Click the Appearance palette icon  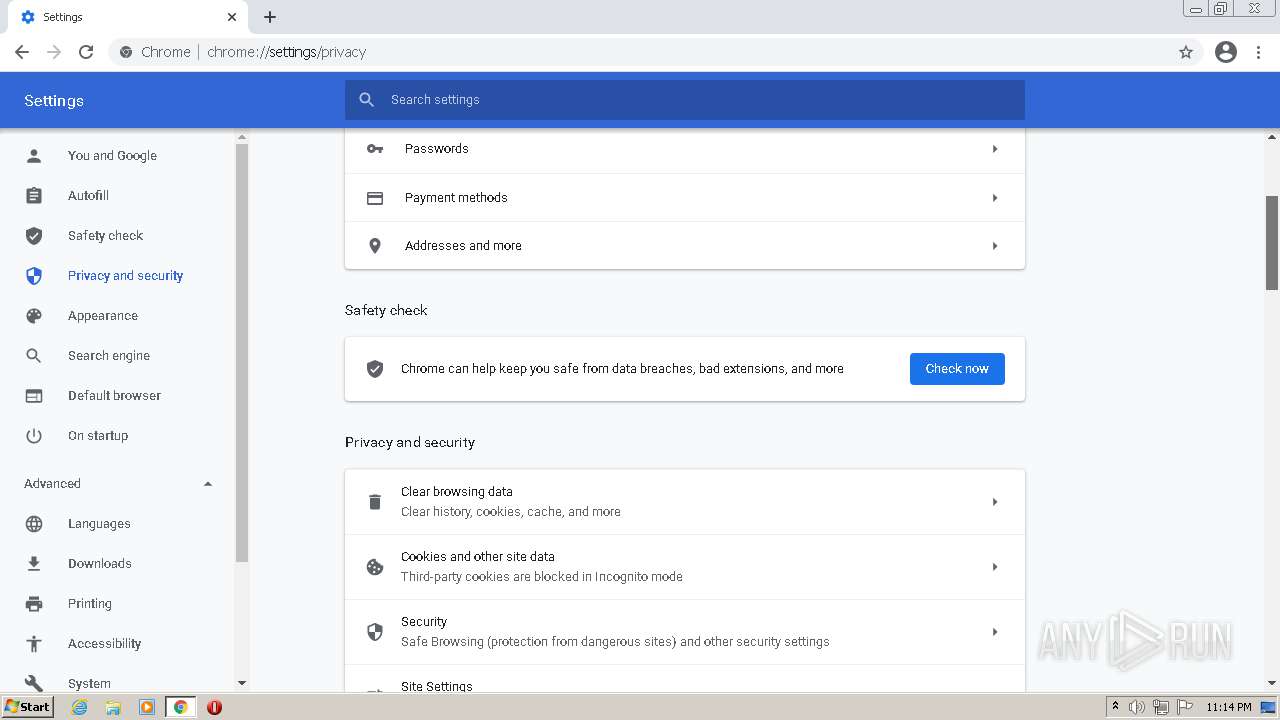(34, 316)
